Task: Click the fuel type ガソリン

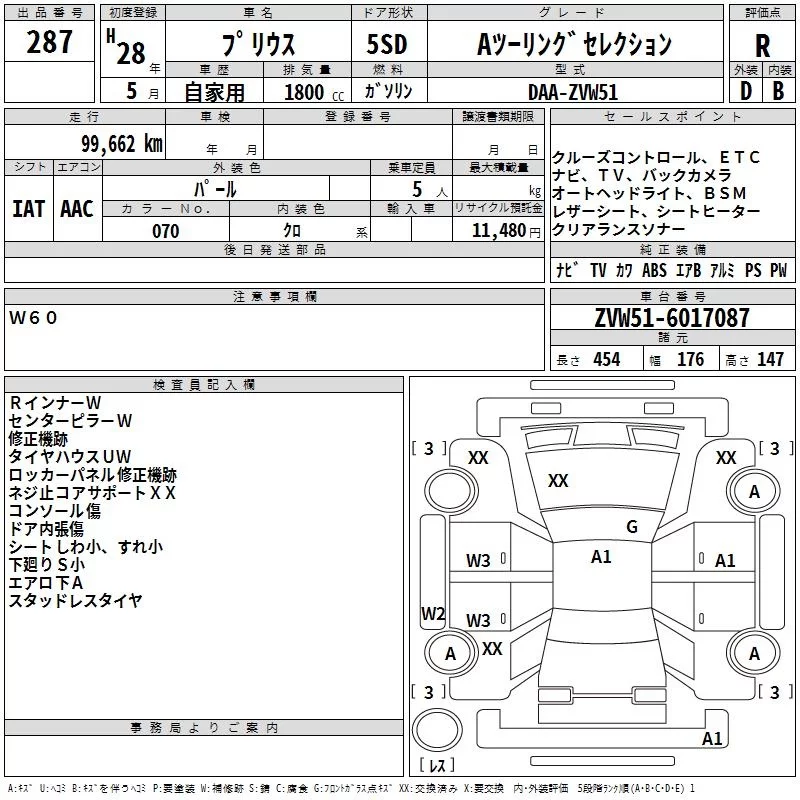Action: [x=388, y=91]
